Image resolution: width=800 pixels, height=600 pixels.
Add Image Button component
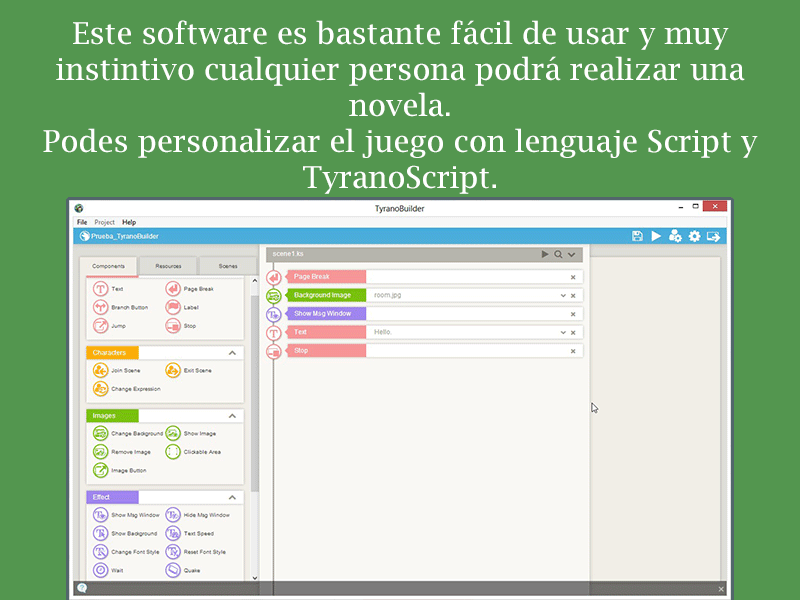pyautogui.click(x=119, y=470)
